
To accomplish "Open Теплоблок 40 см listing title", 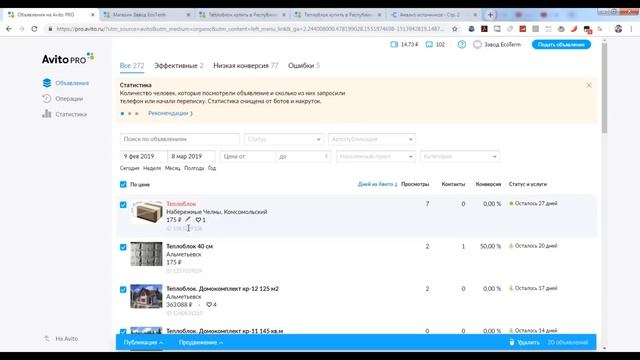I will (189, 246).
